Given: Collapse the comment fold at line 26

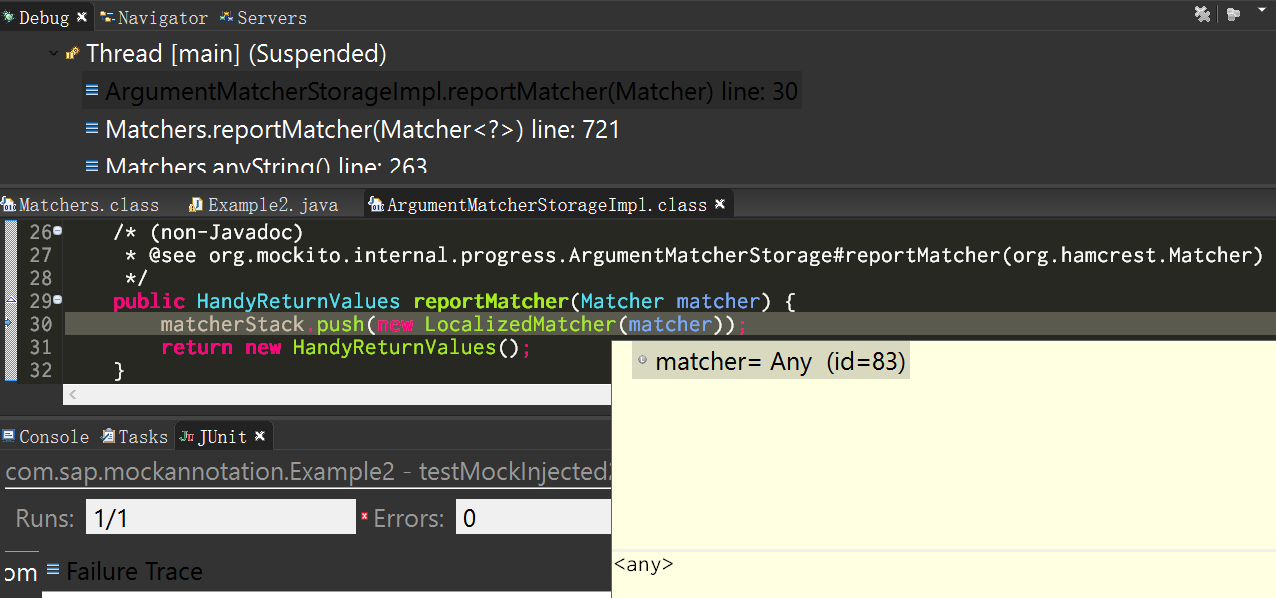Looking at the screenshot, I should tap(58, 231).
